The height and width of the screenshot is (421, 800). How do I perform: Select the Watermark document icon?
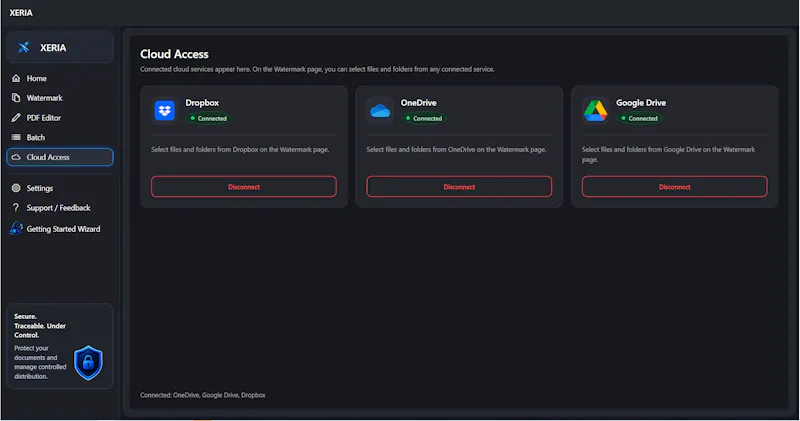[16, 97]
